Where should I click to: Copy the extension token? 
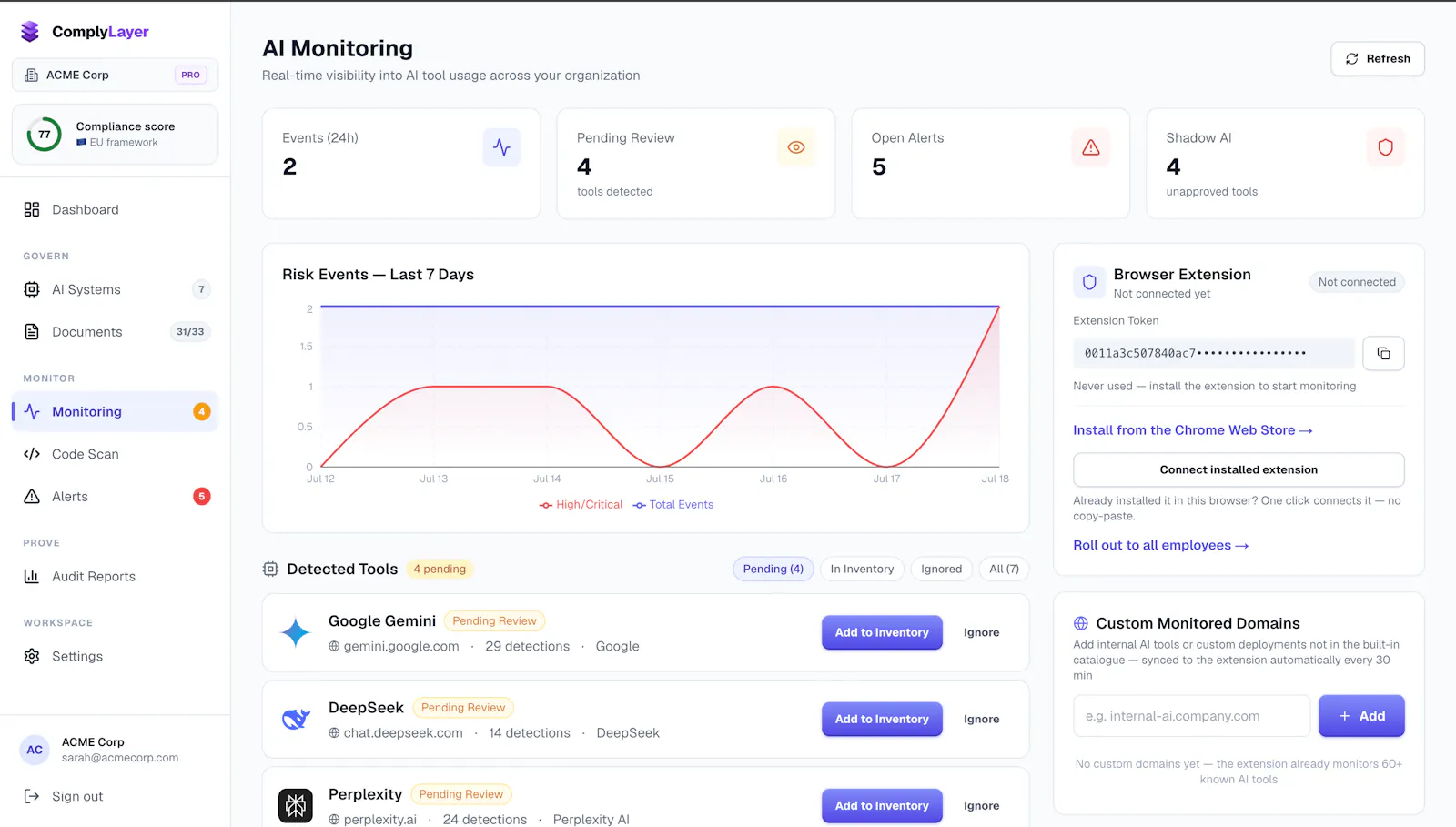[1383, 353]
